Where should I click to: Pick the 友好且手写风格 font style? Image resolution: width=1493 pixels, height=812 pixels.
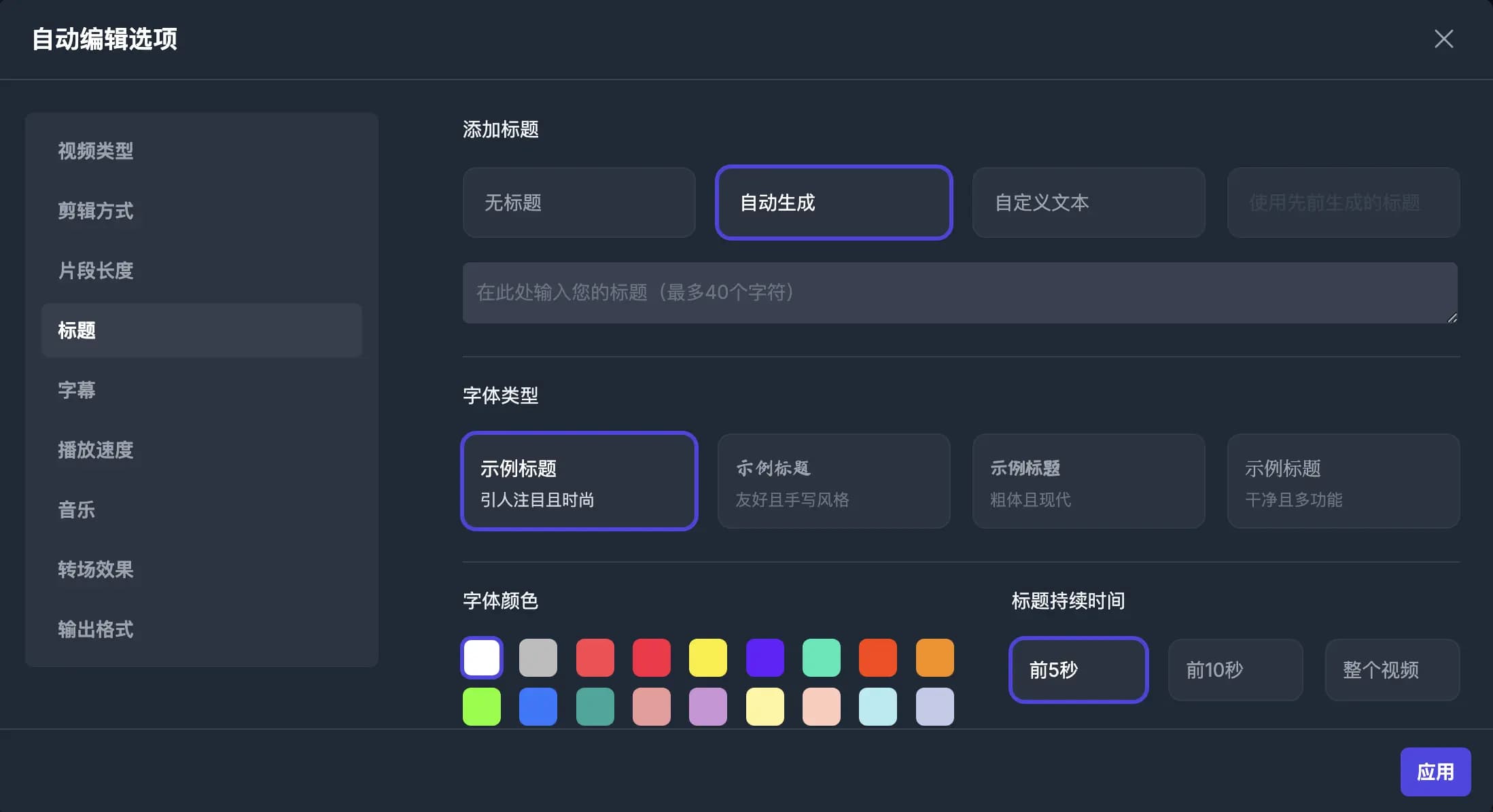833,481
